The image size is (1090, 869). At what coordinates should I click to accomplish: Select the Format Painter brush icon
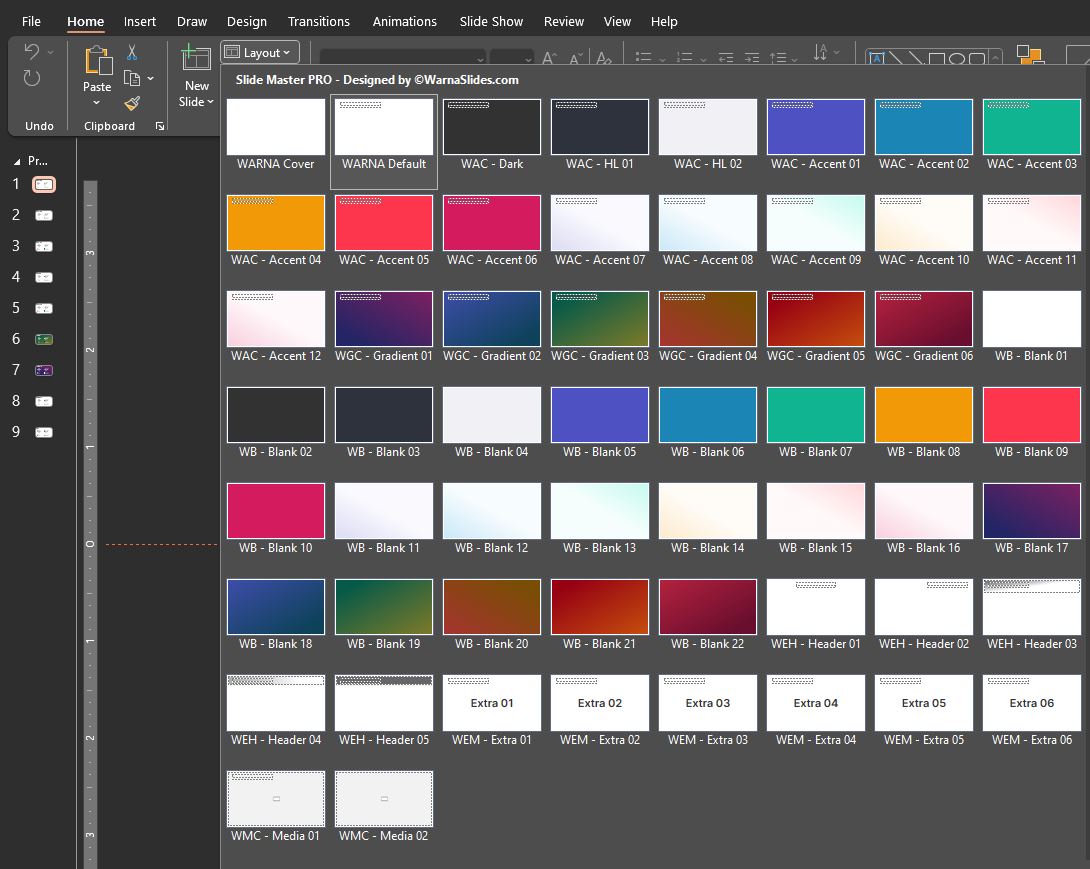tap(132, 103)
